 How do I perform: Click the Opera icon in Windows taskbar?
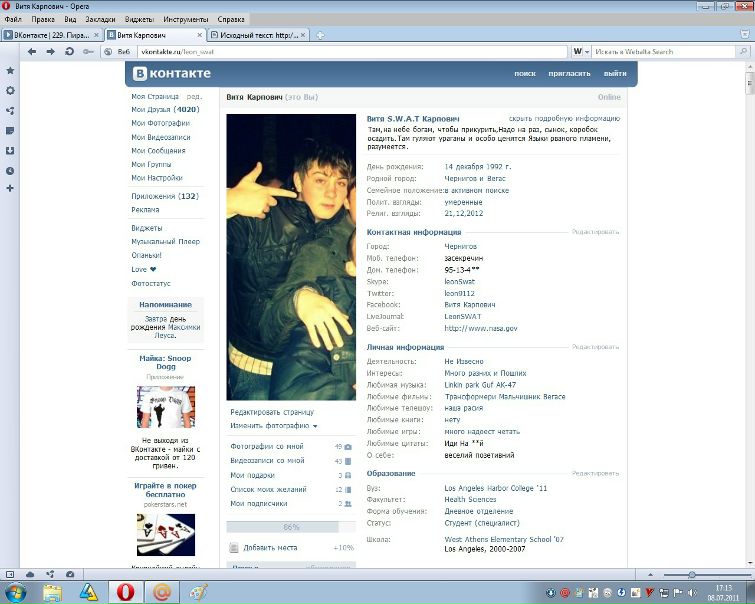(x=126, y=592)
